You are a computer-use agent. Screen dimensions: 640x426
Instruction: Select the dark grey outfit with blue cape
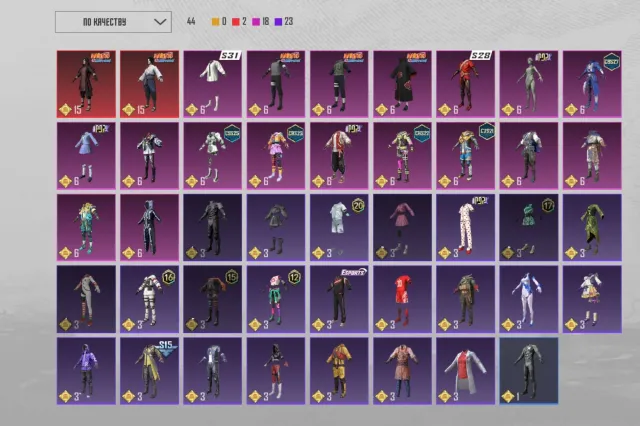coord(529,156)
